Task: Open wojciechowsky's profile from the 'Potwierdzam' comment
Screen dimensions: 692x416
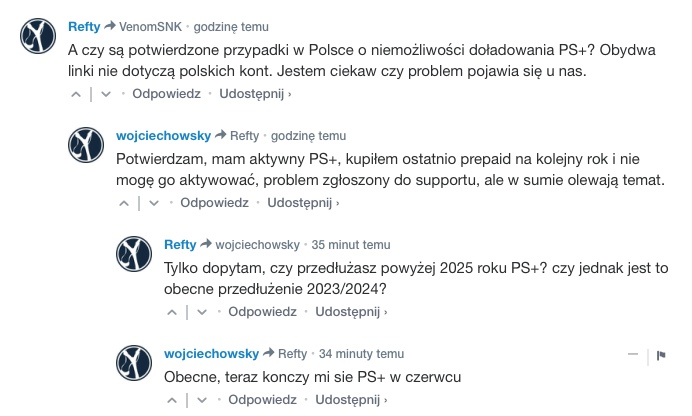Action: pos(163,135)
